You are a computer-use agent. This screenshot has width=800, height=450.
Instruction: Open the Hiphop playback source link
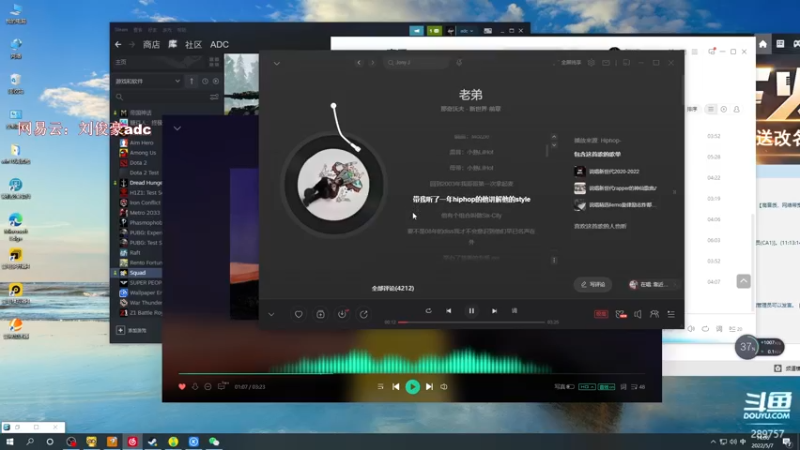610,140
